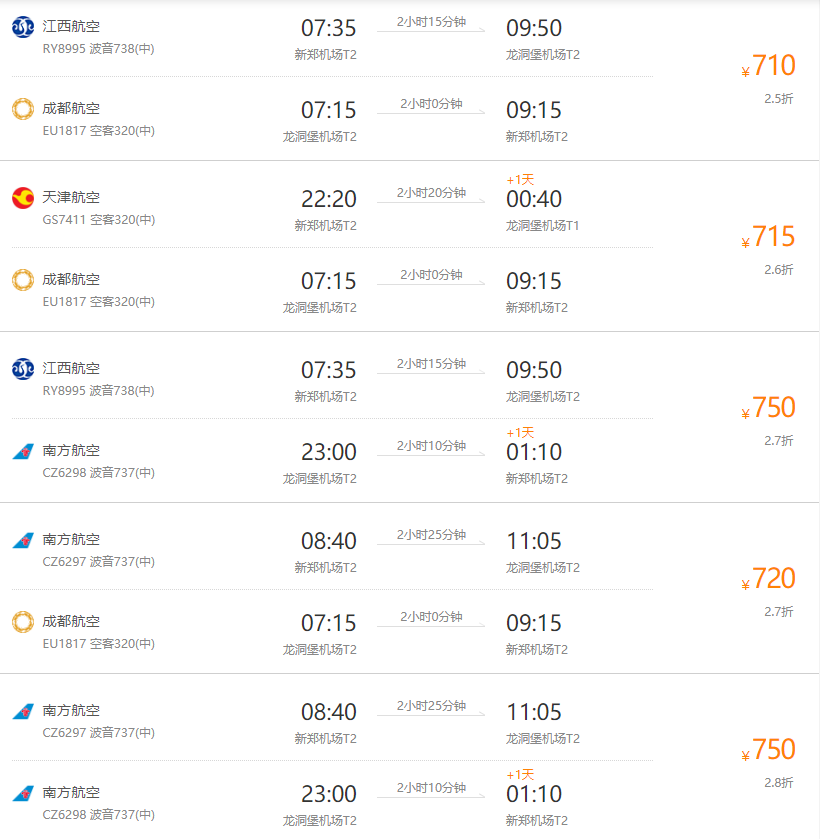Click Chengdu Airlines logo in the ¥720 itinerary
The width and height of the screenshot is (820, 839).
pos(23,622)
